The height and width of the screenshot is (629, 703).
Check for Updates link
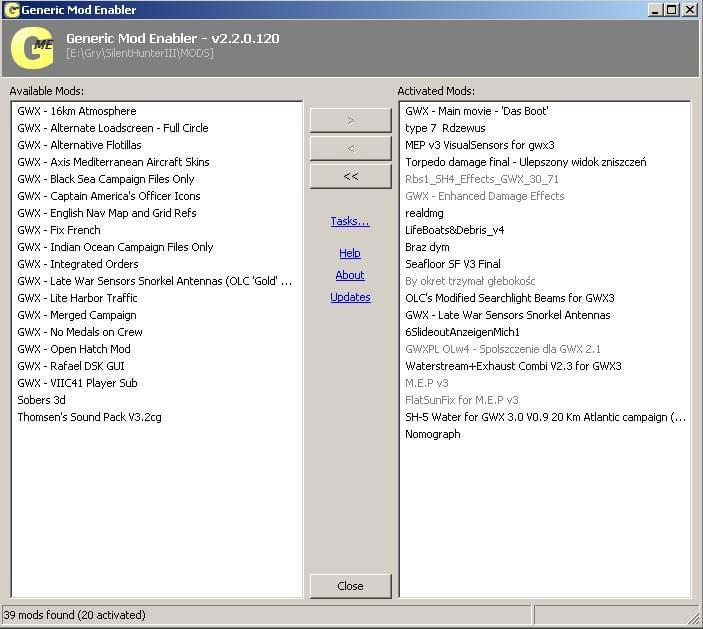[350, 297]
